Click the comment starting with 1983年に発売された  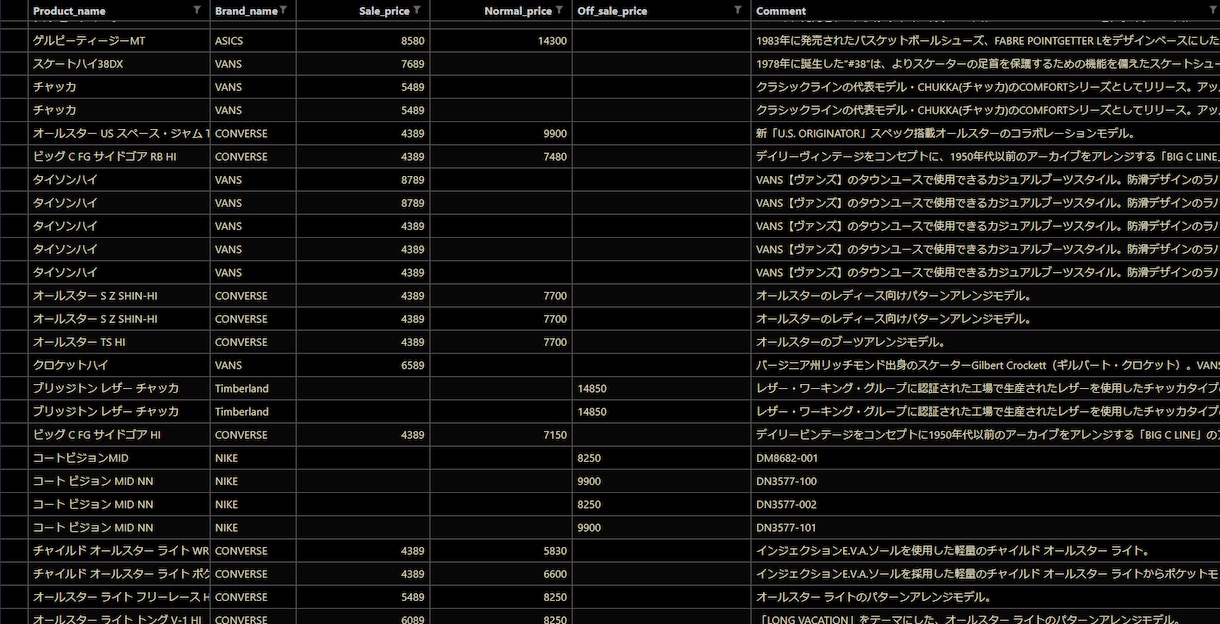pos(985,41)
